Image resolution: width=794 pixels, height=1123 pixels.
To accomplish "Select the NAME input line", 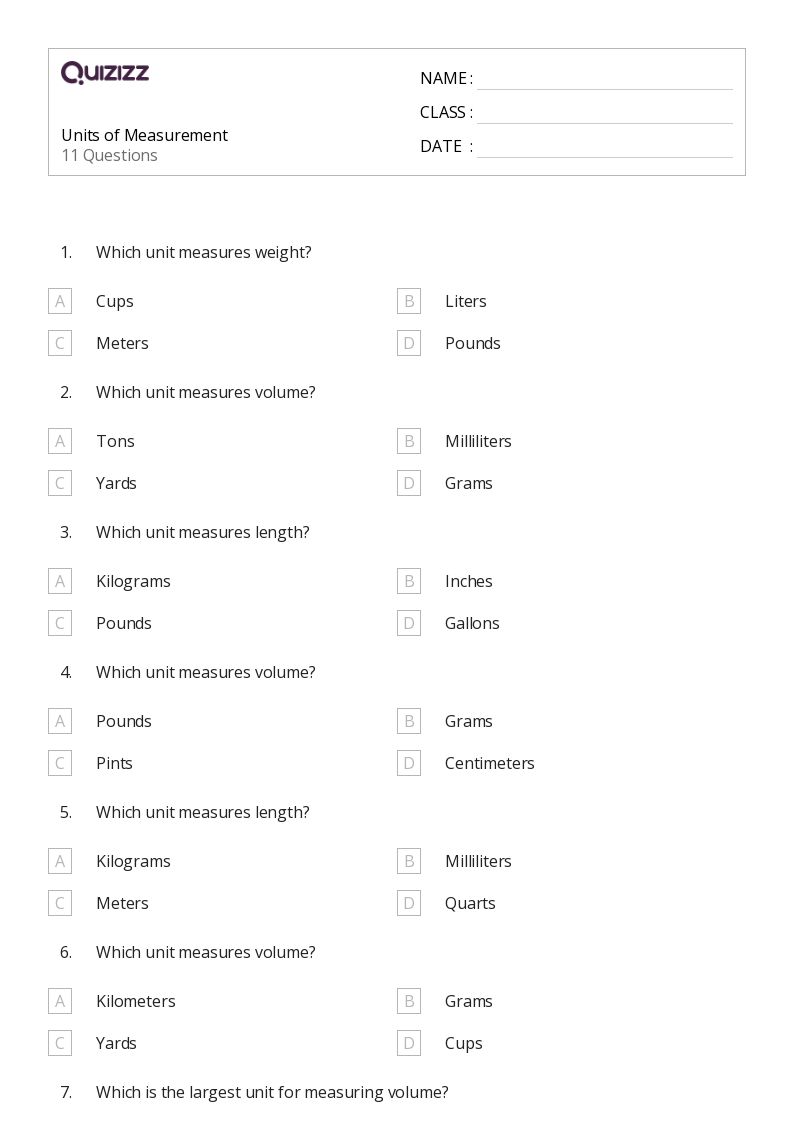I will click(x=604, y=80).
